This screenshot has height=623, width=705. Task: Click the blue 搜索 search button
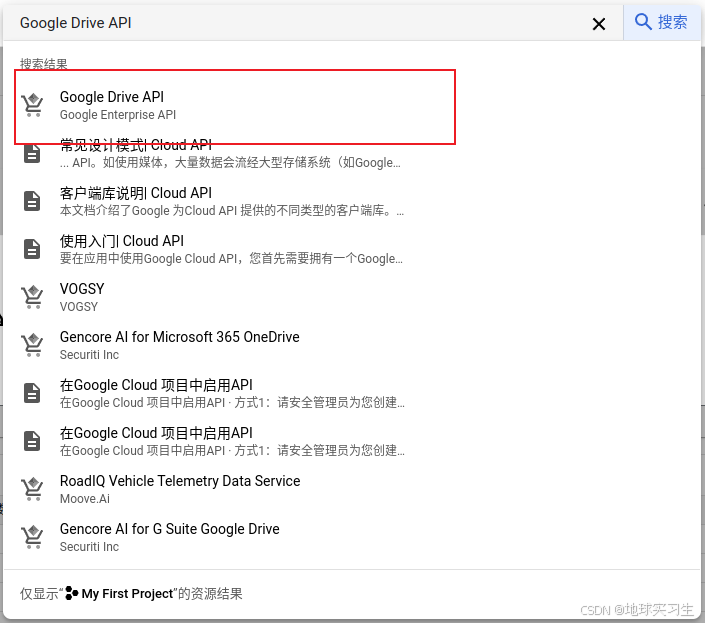coord(661,22)
